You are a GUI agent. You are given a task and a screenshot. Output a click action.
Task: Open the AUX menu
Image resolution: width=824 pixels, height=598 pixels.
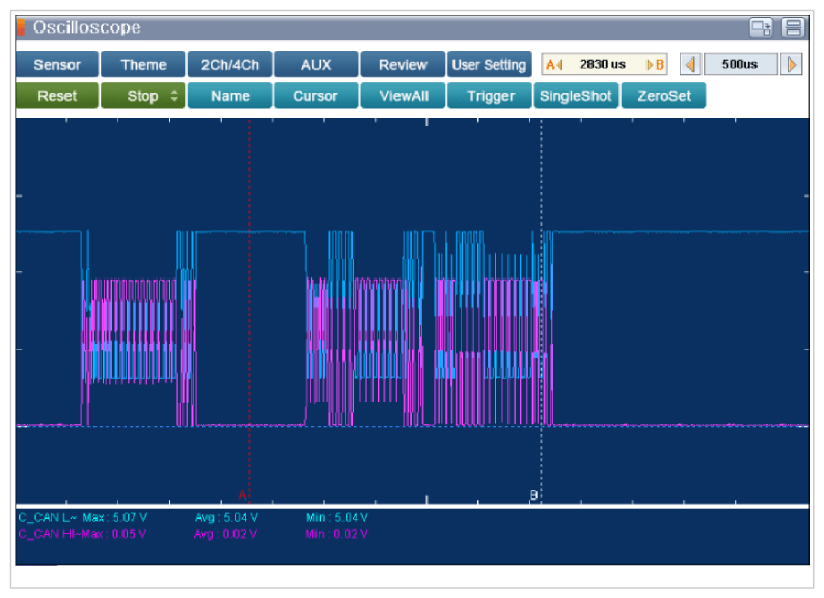tap(315, 65)
